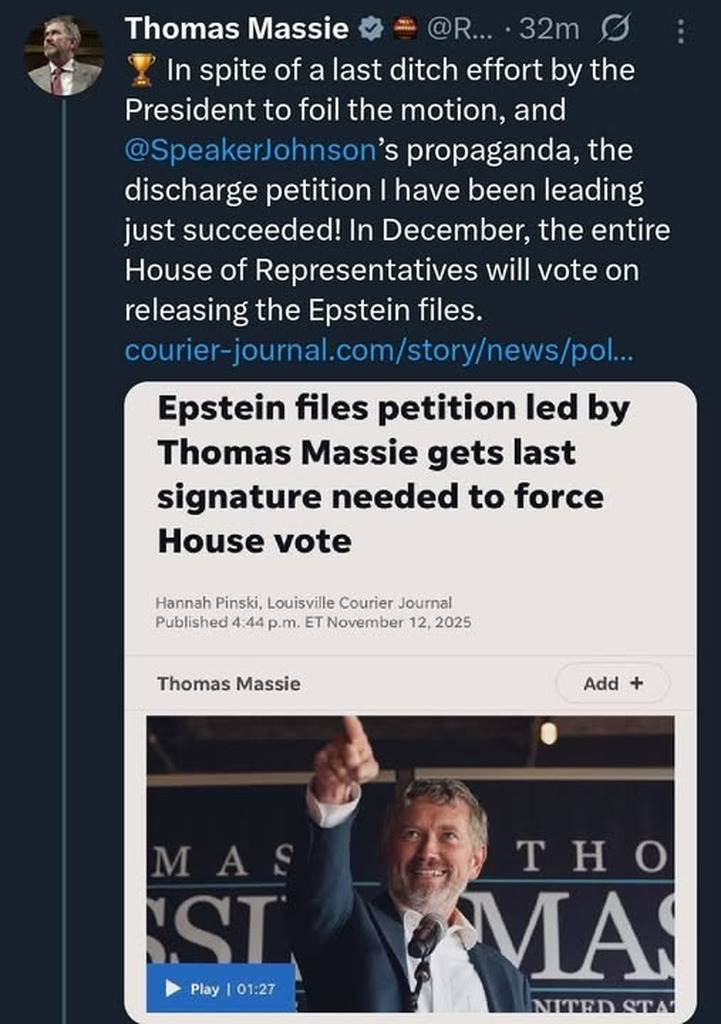This screenshot has width=721, height=1024.
Task: Click the trophy emoji starting the post
Action: pyautogui.click(x=141, y=70)
